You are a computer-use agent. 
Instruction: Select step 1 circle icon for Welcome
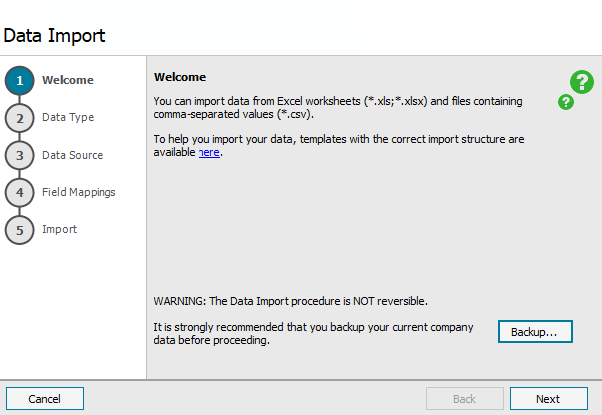coord(20,81)
